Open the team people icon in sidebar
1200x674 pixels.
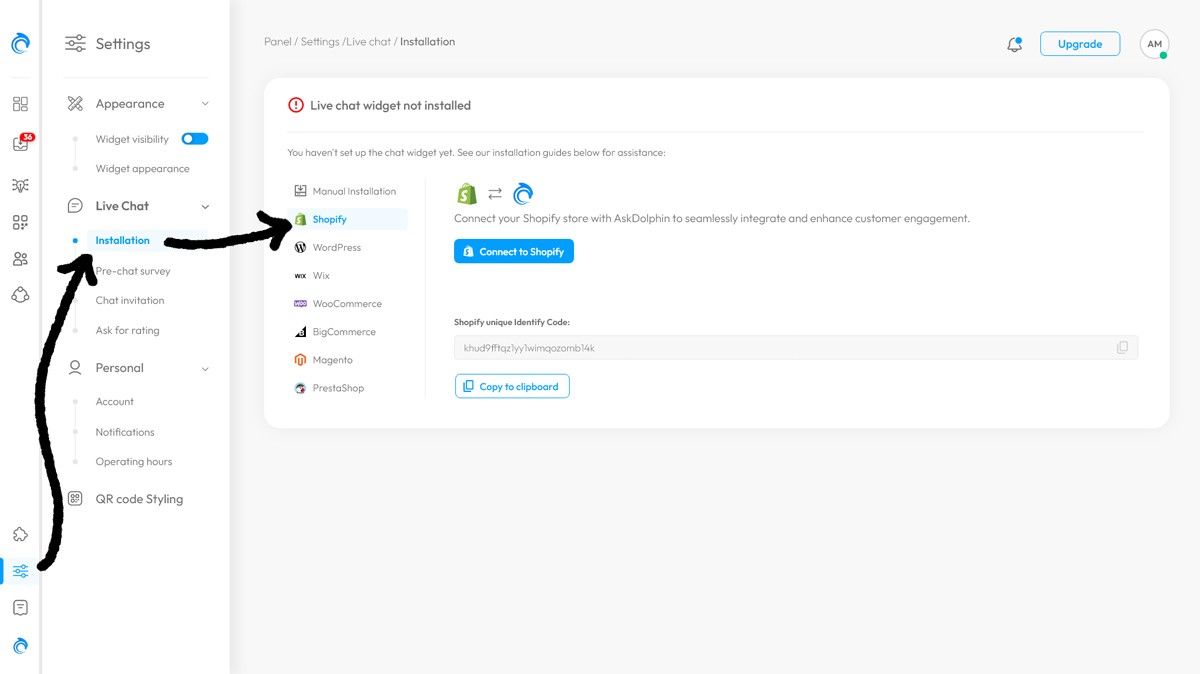click(20, 259)
